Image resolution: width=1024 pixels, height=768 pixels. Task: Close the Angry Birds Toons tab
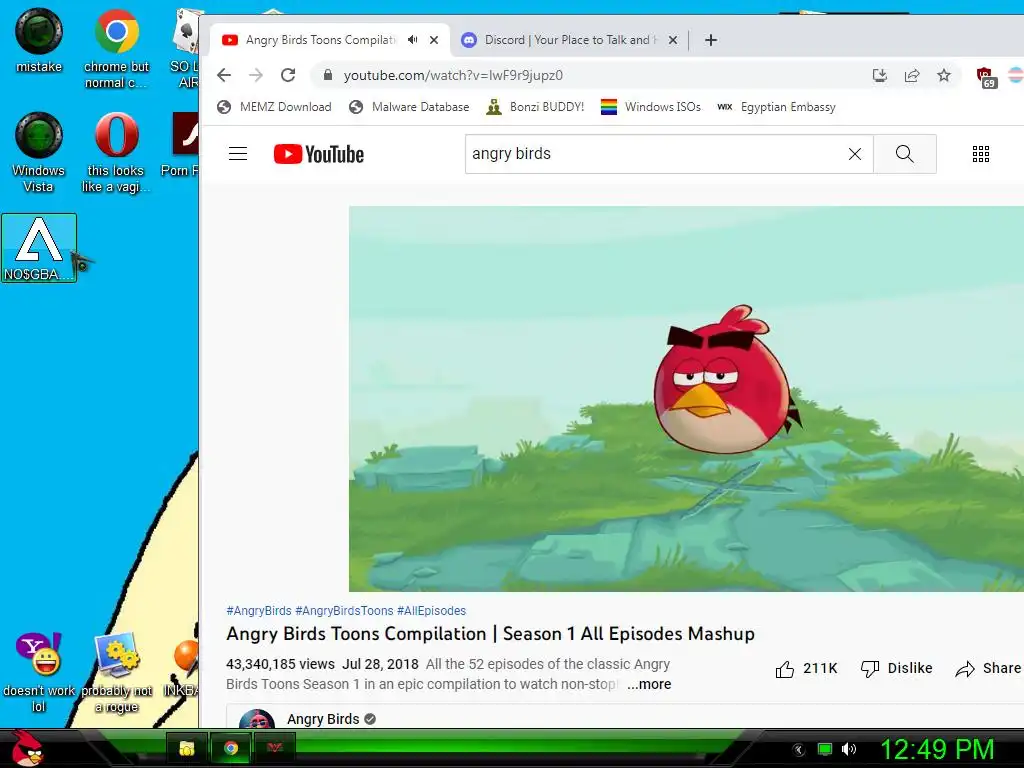click(x=434, y=40)
